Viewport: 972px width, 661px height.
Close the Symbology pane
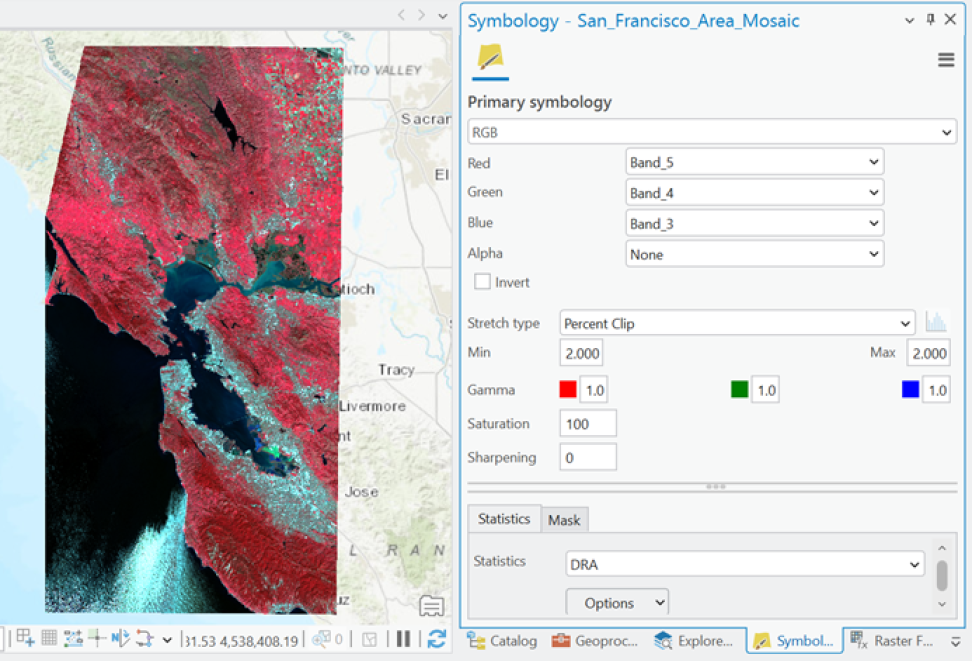950,19
